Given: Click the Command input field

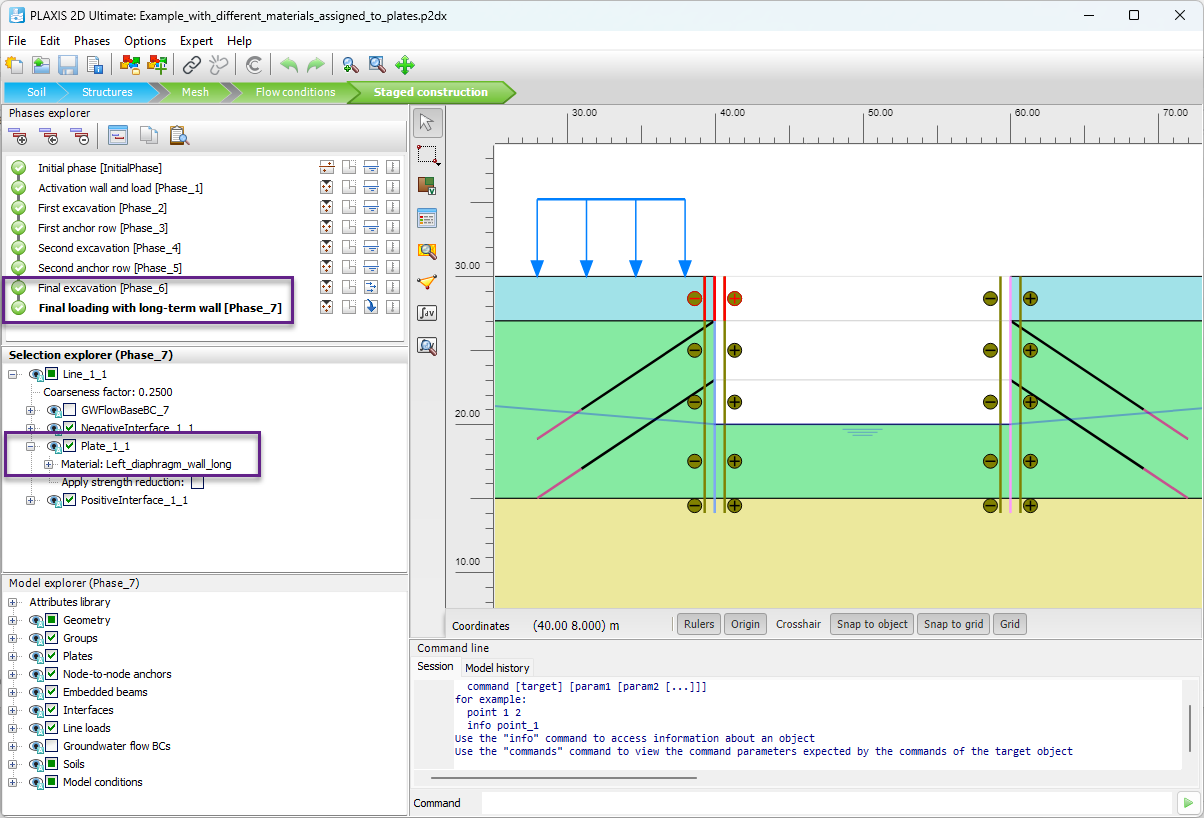Looking at the screenshot, I should tap(826, 803).
